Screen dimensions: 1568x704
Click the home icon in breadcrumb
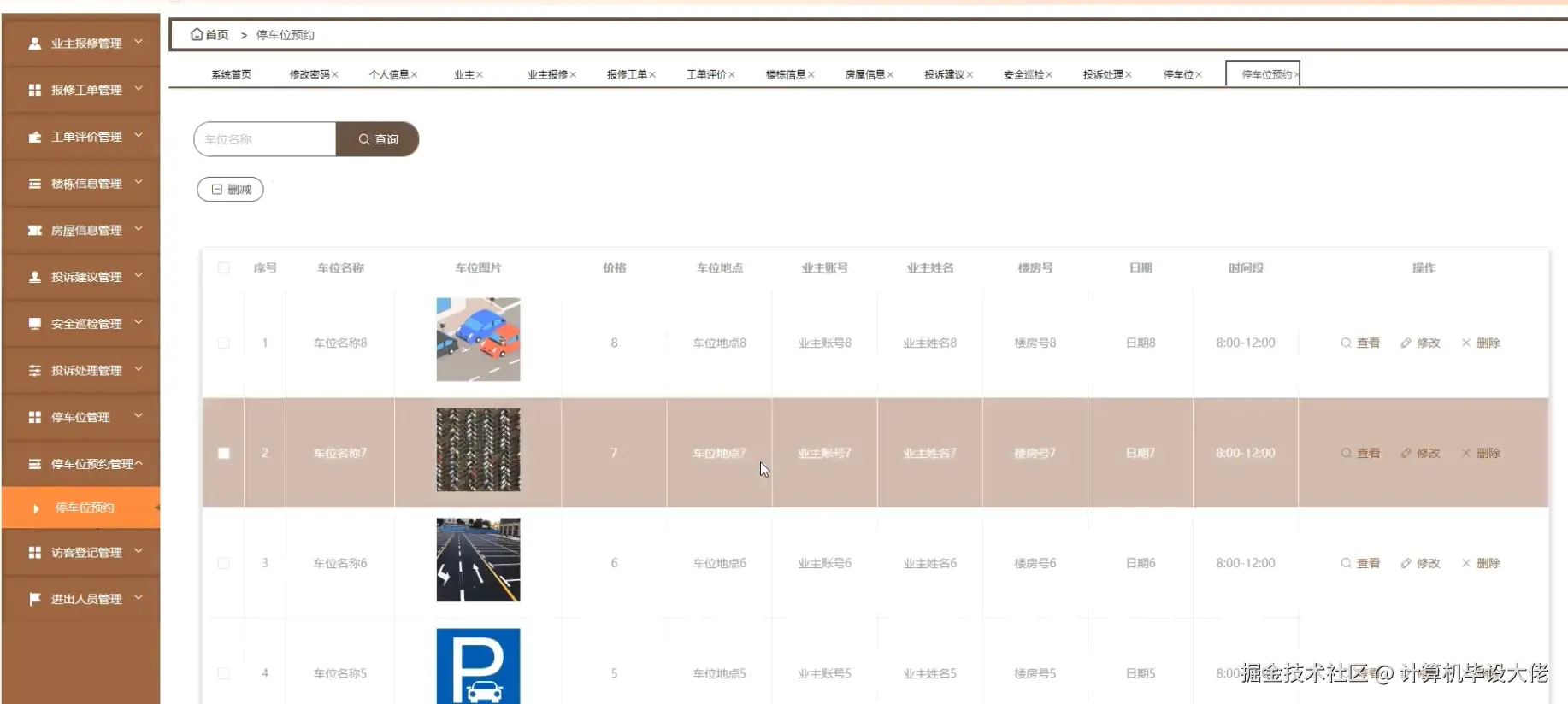pyautogui.click(x=197, y=34)
